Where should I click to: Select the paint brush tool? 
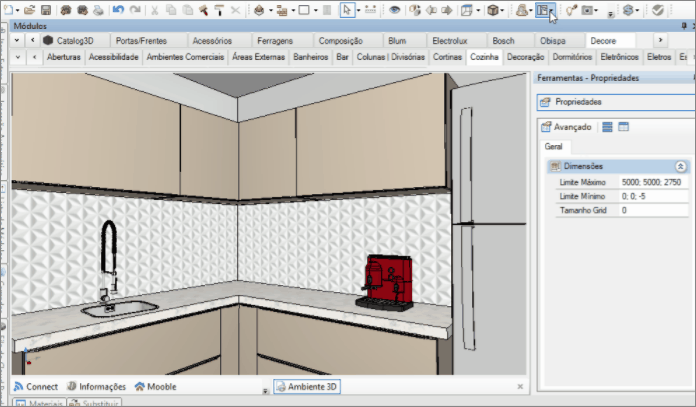(204, 10)
